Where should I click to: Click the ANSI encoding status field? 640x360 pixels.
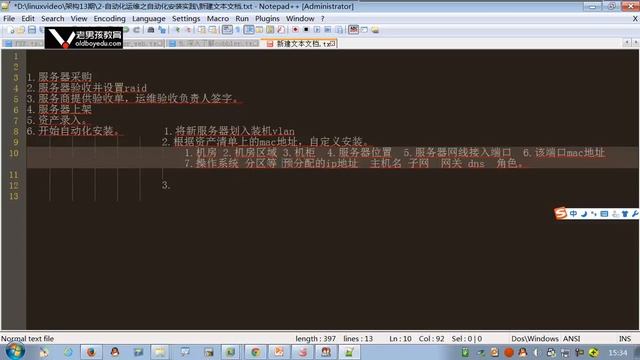point(571,339)
